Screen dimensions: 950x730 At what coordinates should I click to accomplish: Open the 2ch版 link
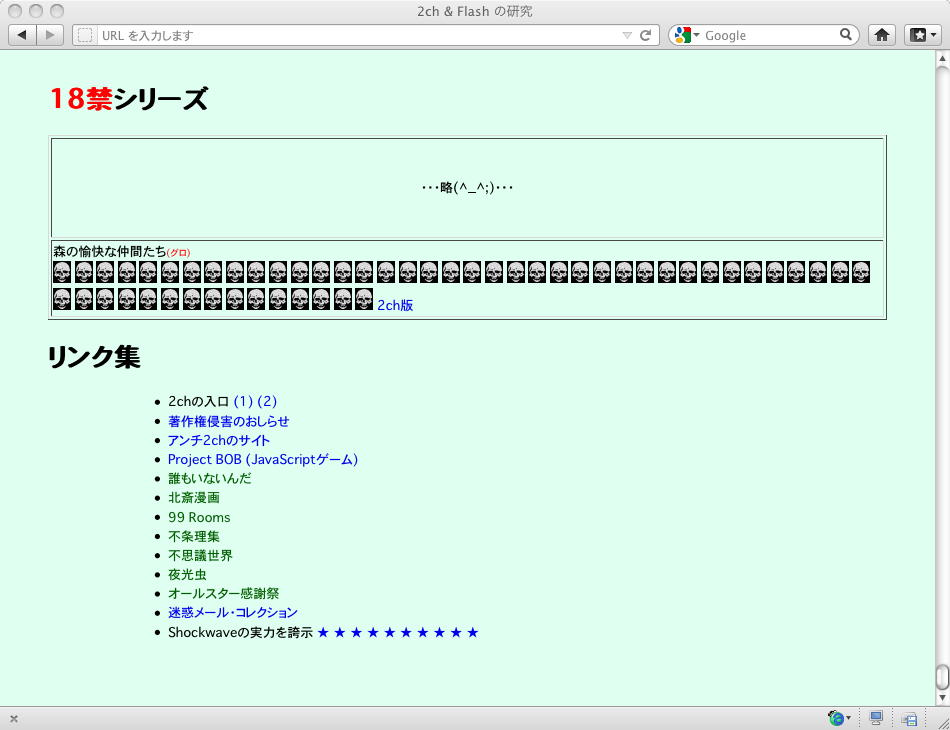(x=395, y=305)
